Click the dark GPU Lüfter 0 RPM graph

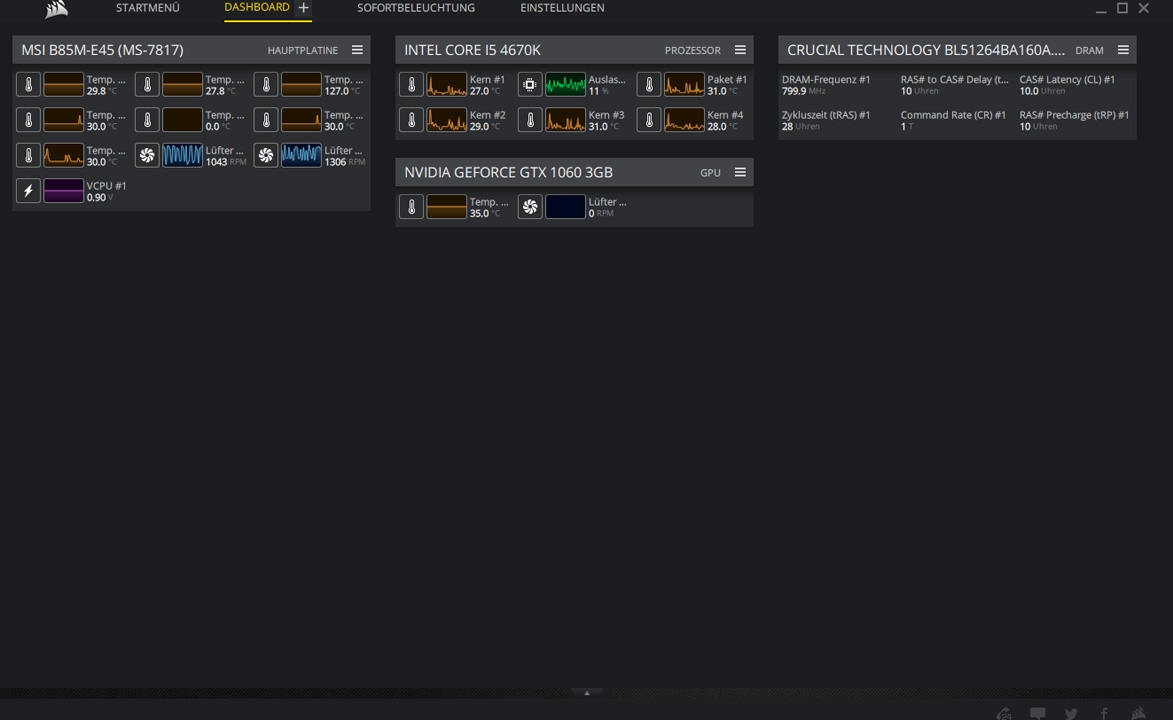[566, 207]
